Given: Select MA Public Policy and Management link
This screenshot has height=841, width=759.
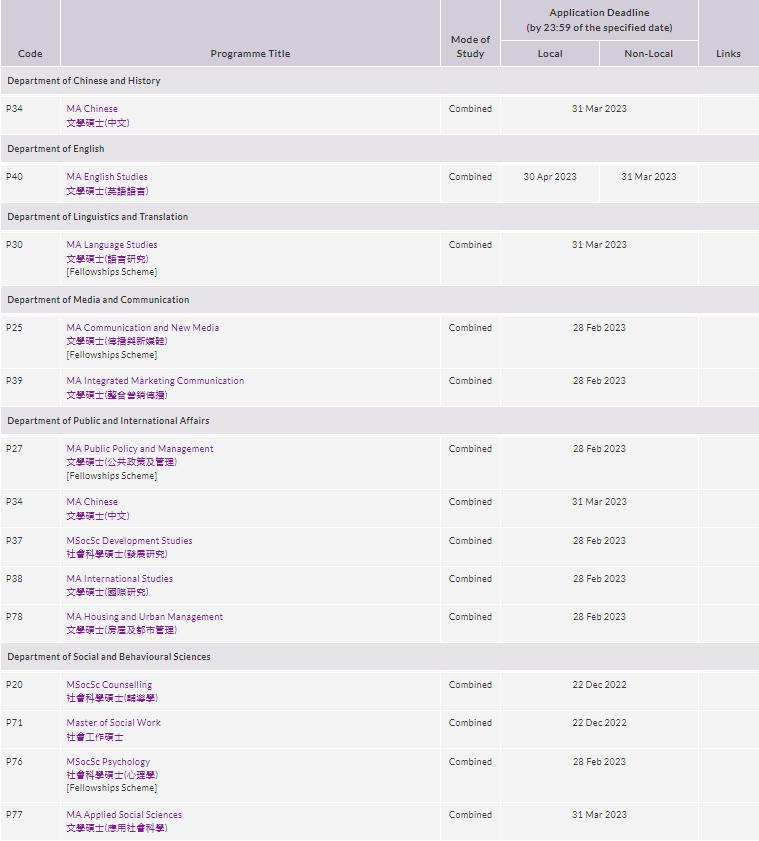Looking at the screenshot, I should (140, 449).
